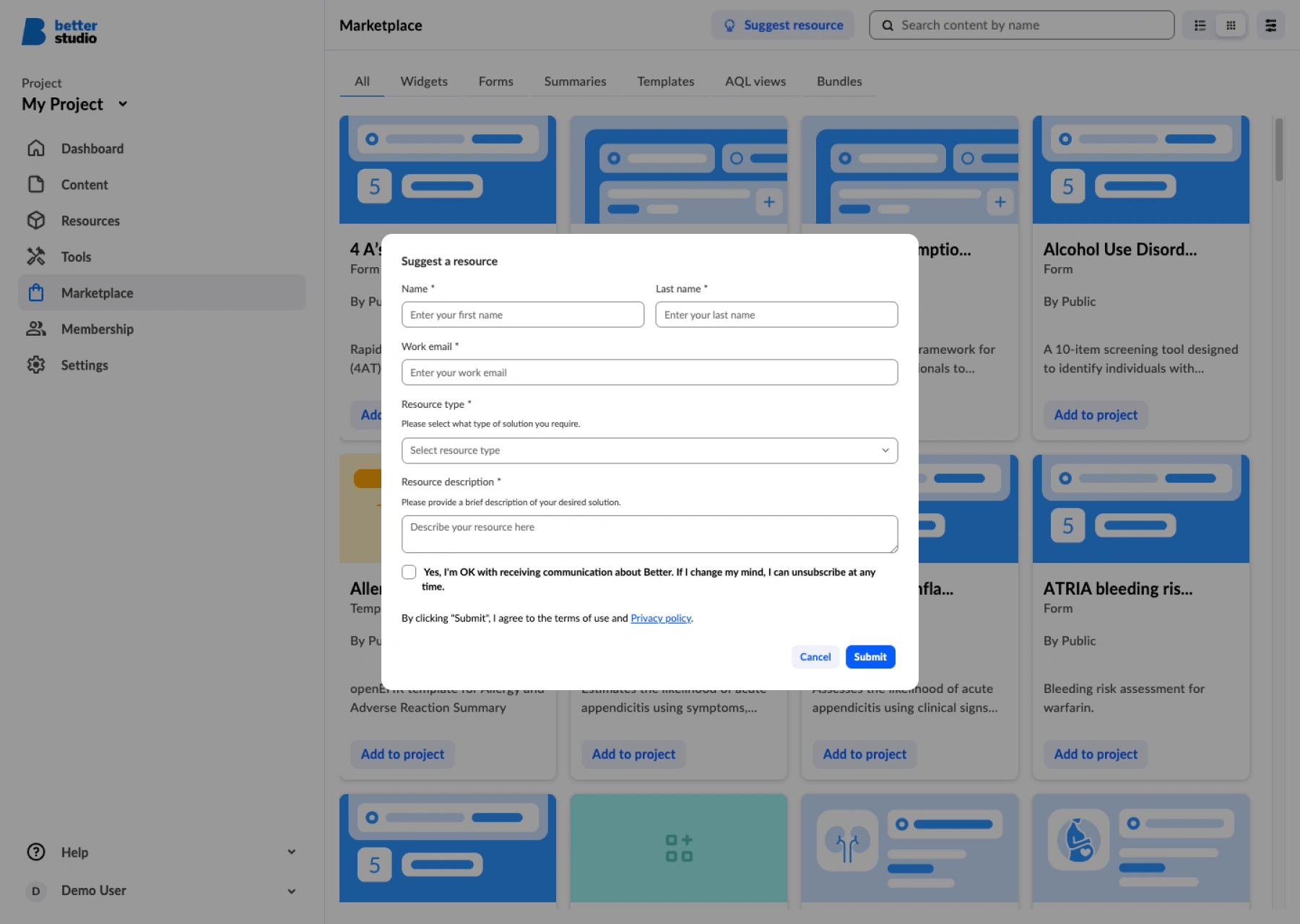The width and height of the screenshot is (1300, 924).
Task: Open the Bundles tab
Action: pos(839,82)
